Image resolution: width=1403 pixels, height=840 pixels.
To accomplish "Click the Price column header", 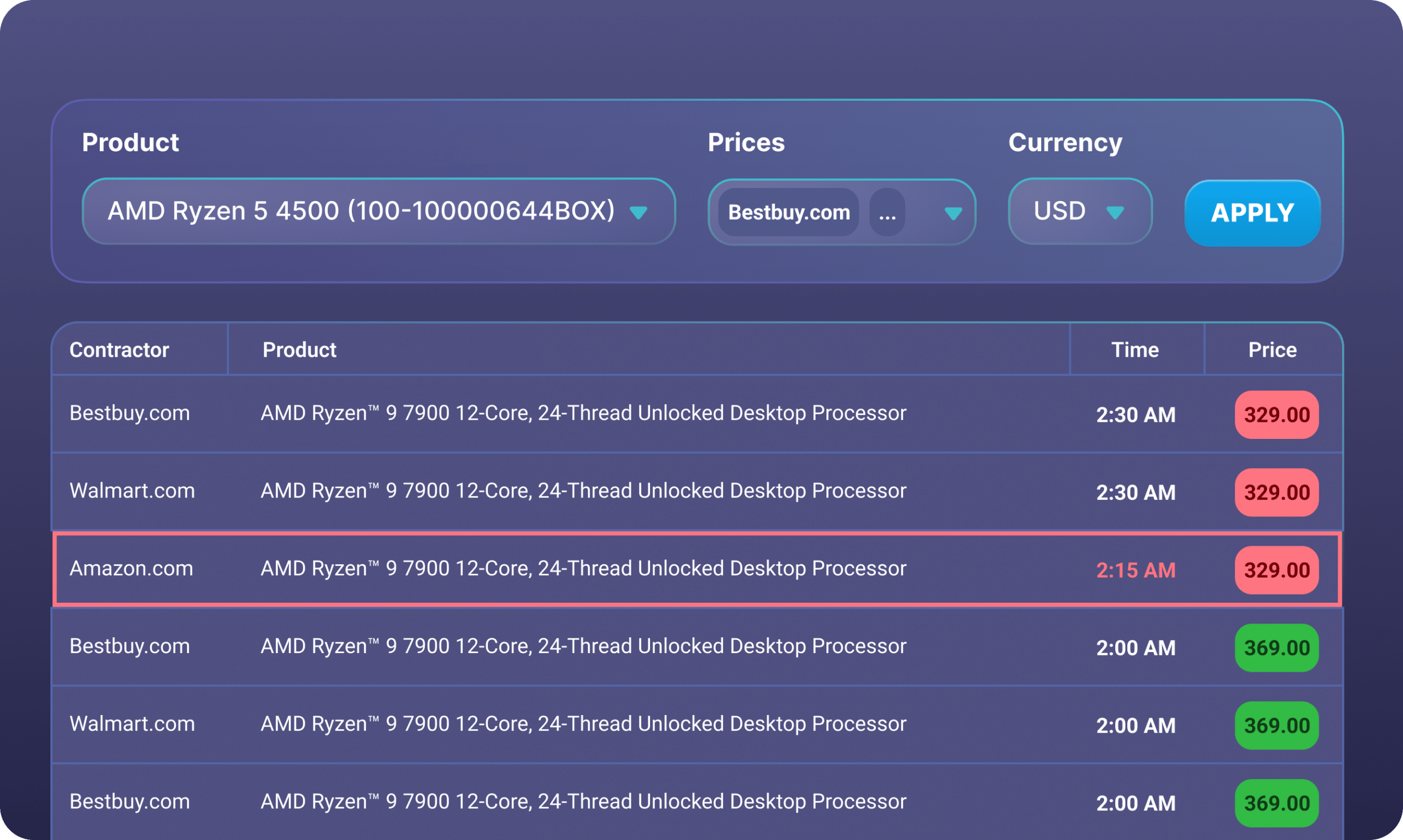I will pyautogui.click(x=1272, y=350).
